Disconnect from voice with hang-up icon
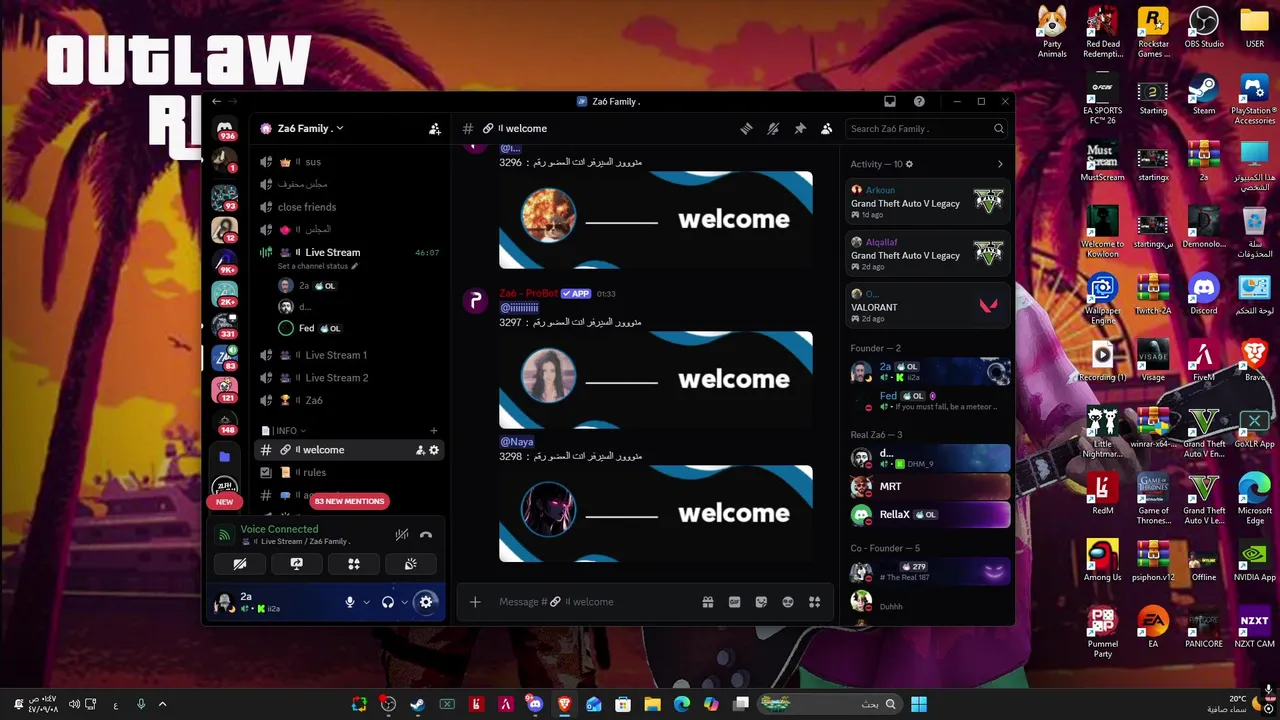Image resolution: width=1280 pixels, height=720 pixels. point(426,535)
